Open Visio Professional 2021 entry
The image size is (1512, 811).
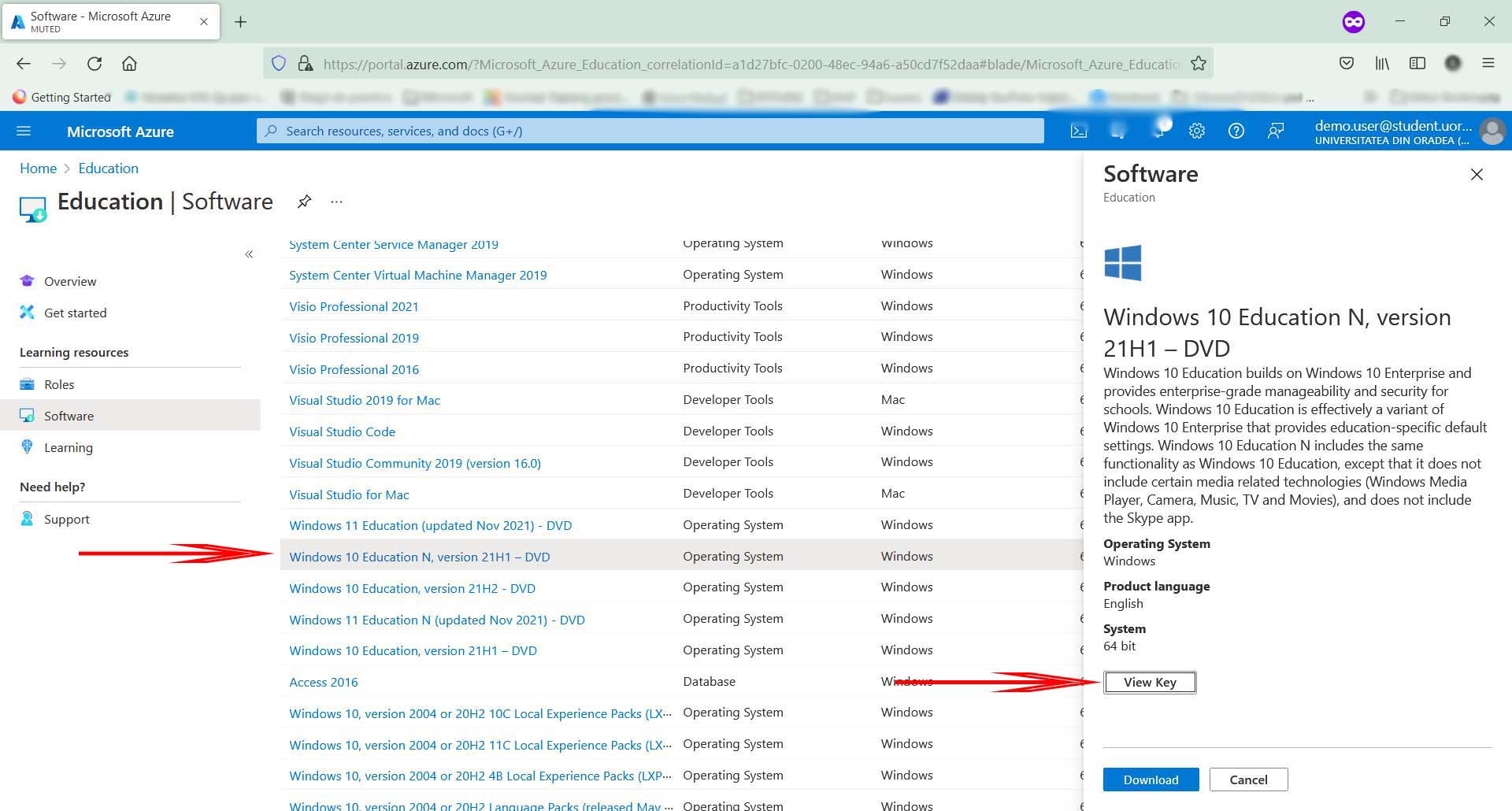(x=354, y=306)
